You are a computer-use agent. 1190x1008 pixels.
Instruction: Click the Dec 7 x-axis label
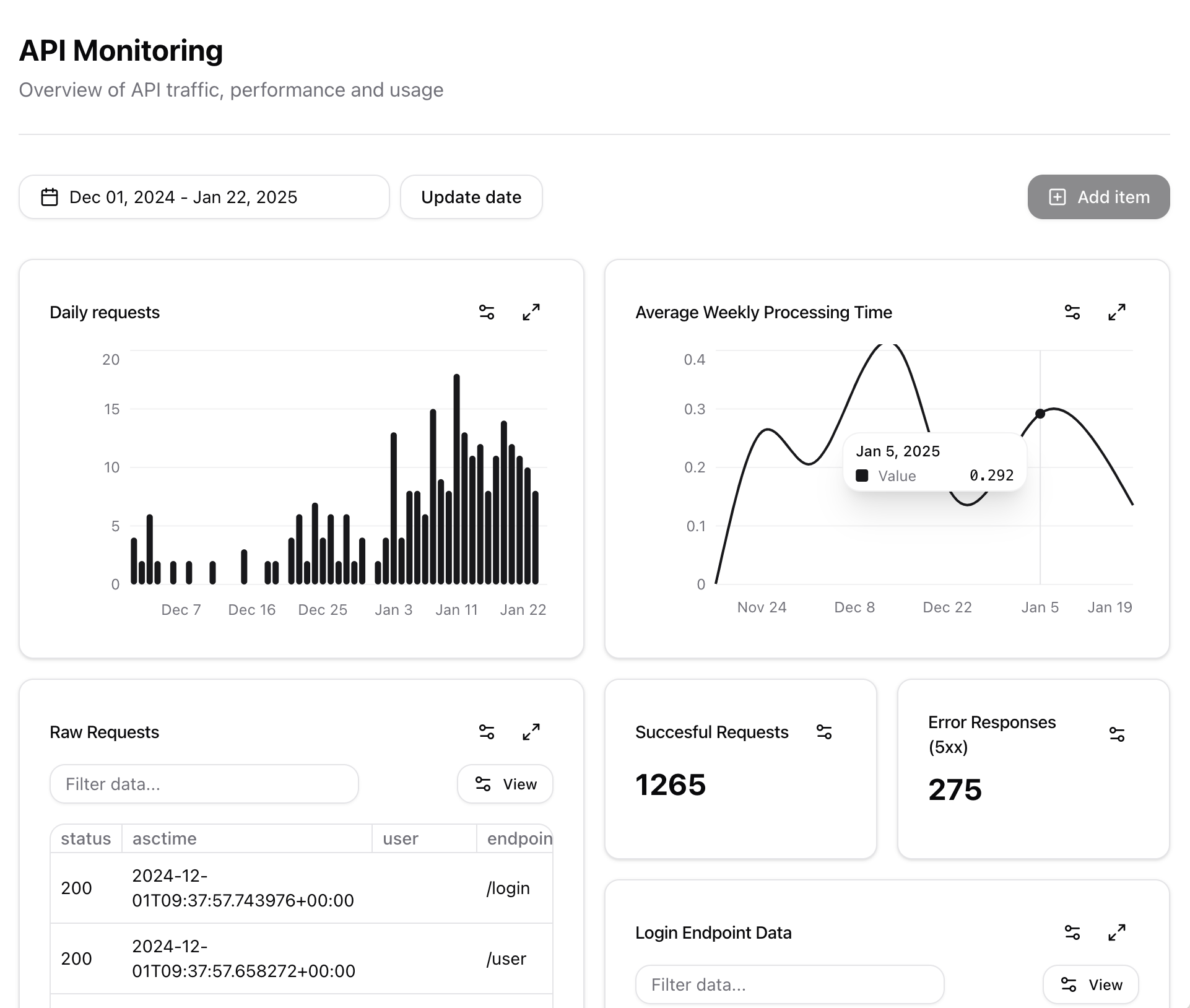click(x=181, y=610)
